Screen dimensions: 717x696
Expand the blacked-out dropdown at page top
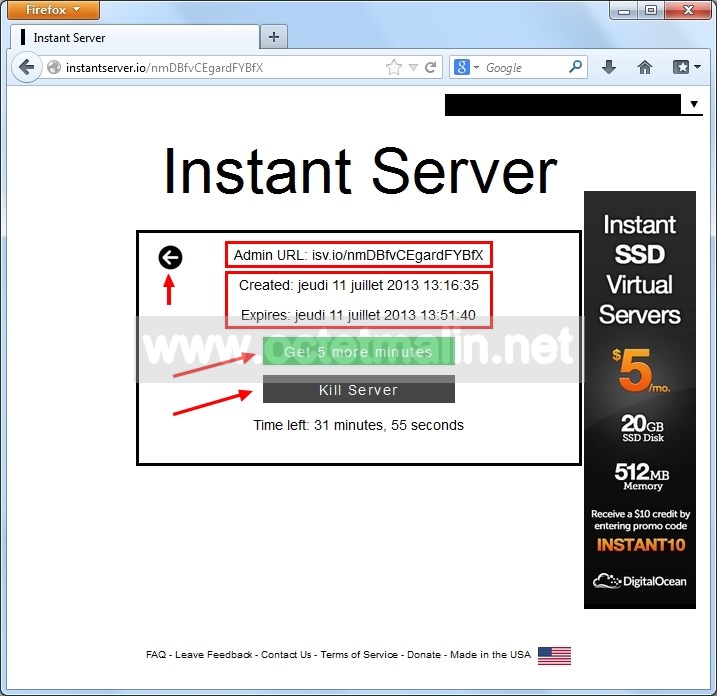[x=694, y=104]
